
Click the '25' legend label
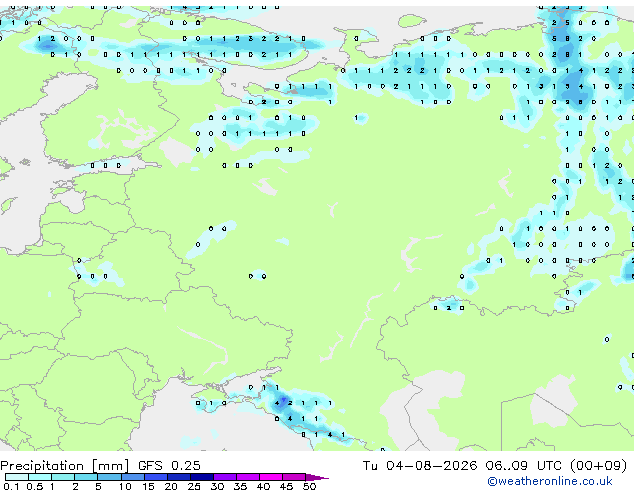click(194, 486)
